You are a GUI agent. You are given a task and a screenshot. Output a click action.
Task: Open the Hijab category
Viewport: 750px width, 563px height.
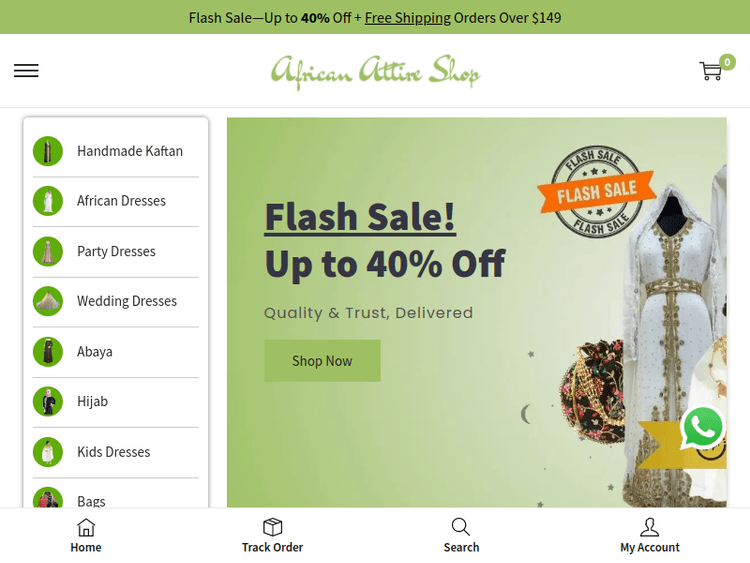[x=116, y=401]
